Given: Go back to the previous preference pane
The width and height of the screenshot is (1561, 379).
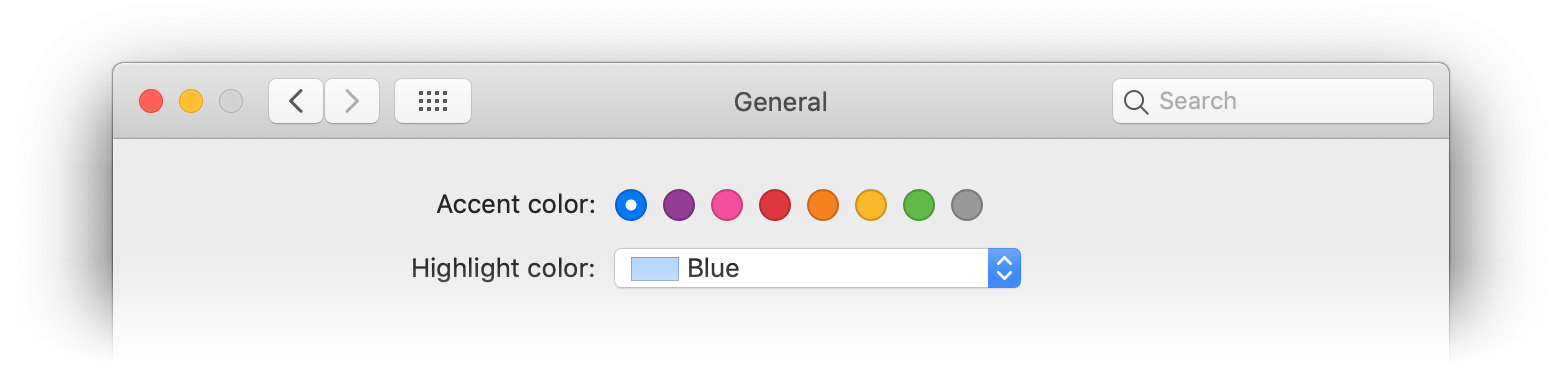Looking at the screenshot, I should point(296,101).
